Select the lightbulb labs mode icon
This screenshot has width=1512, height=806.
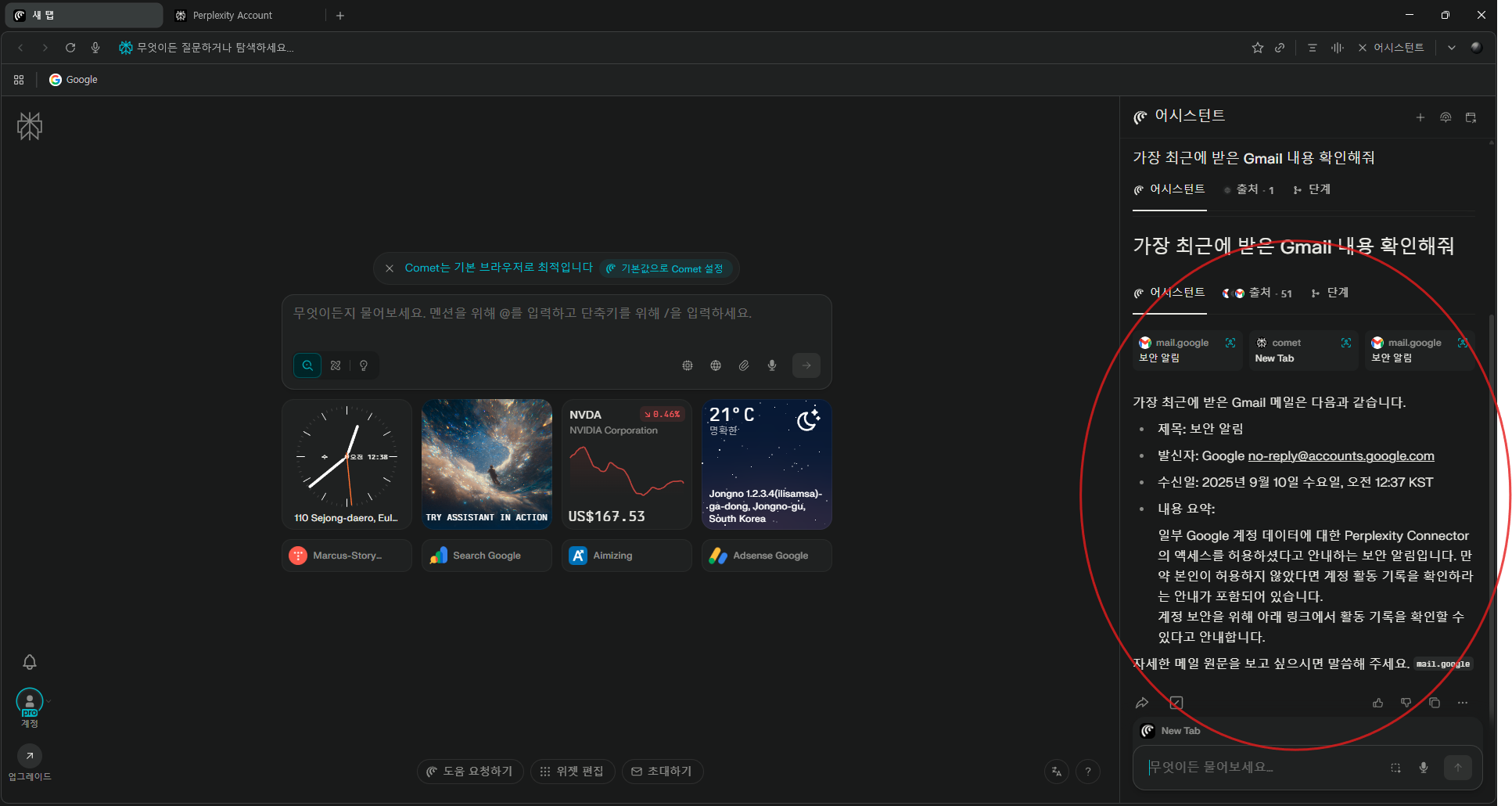(364, 365)
